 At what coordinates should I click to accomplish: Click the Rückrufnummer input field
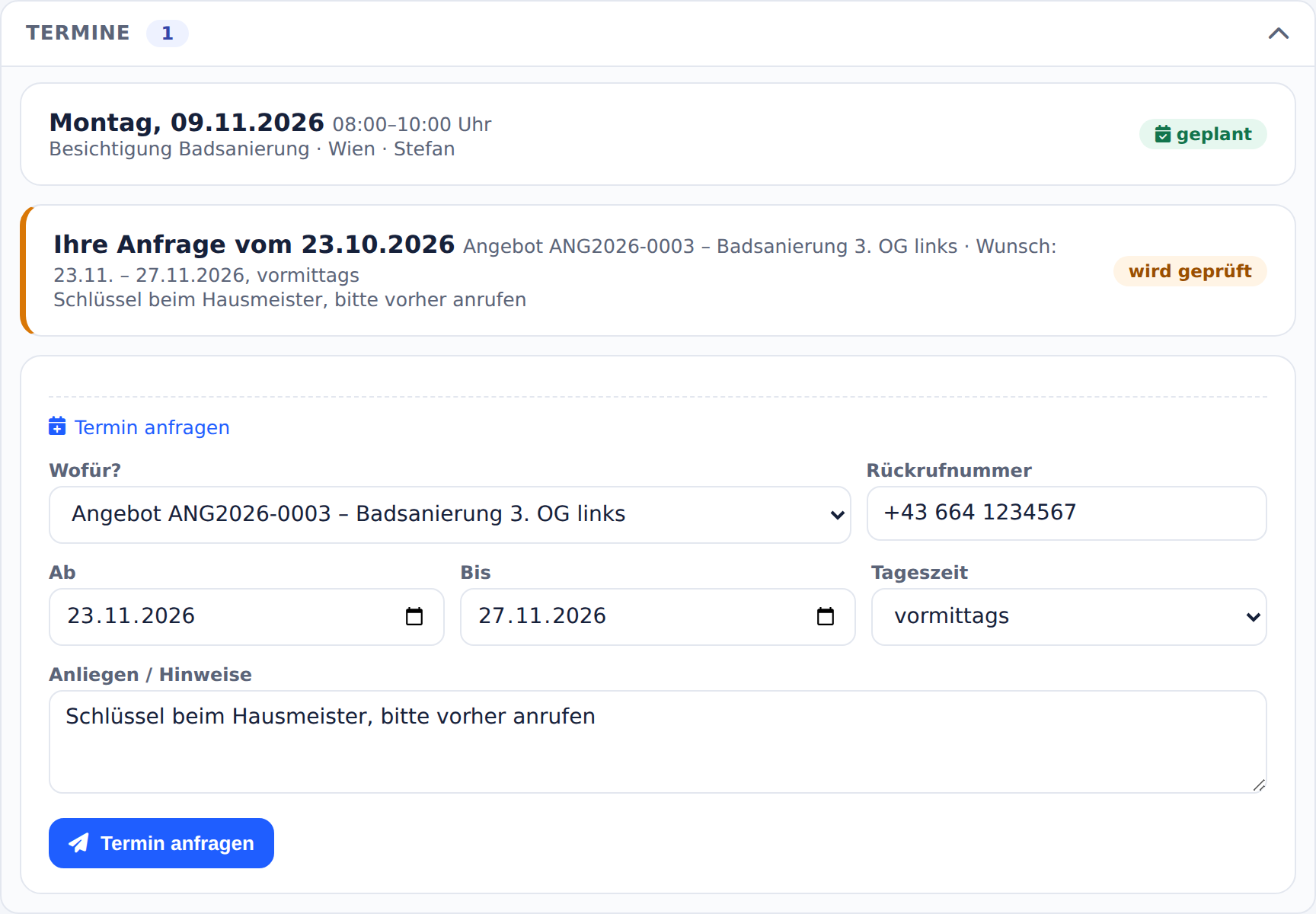click(x=1066, y=513)
